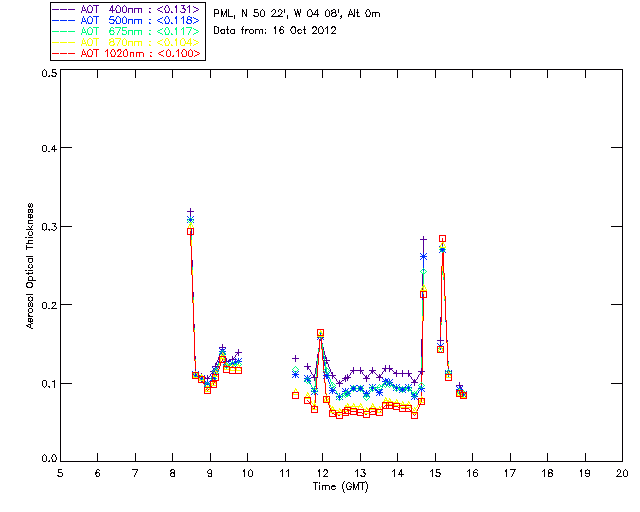Click the red square peak marker just after 15 GMT
The height and width of the screenshot is (512, 640).
tap(442, 238)
